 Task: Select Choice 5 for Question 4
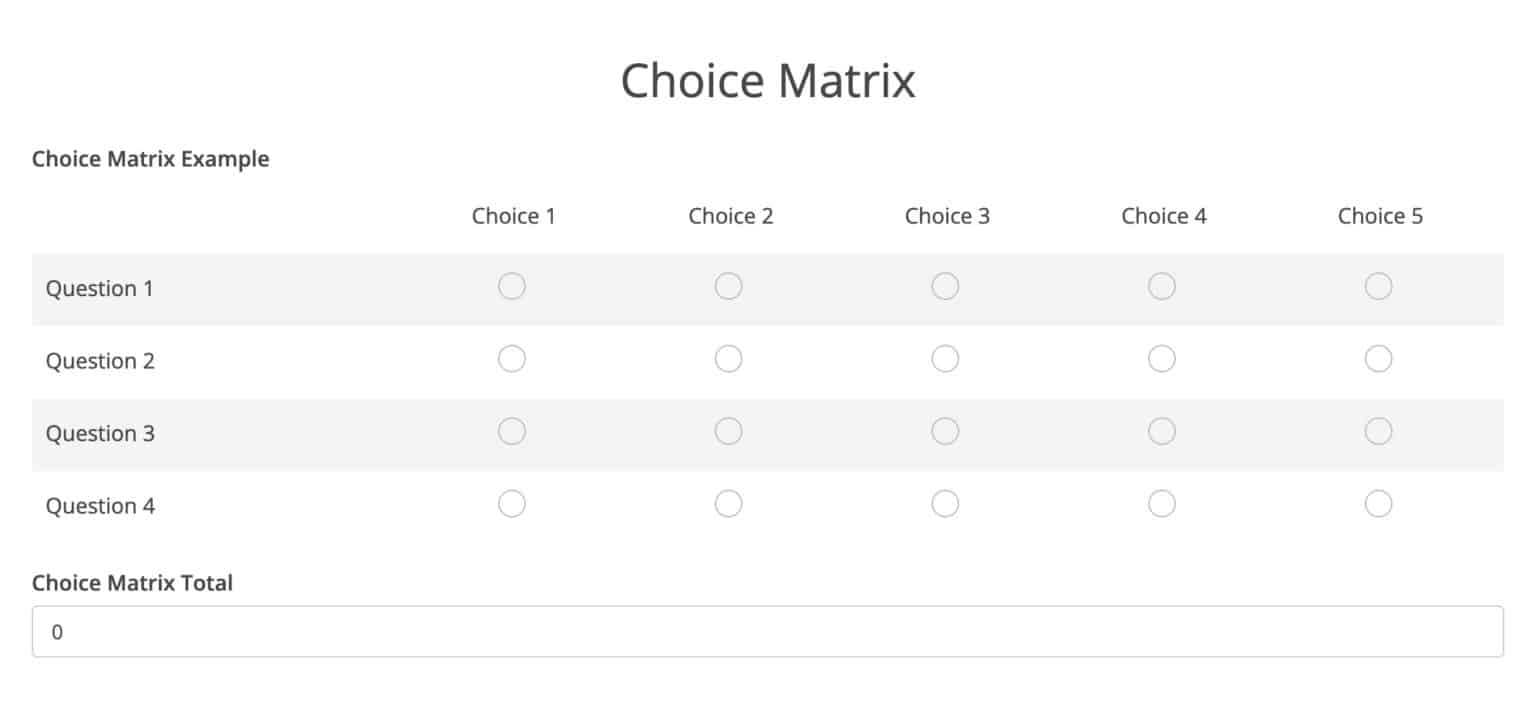click(x=1378, y=504)
